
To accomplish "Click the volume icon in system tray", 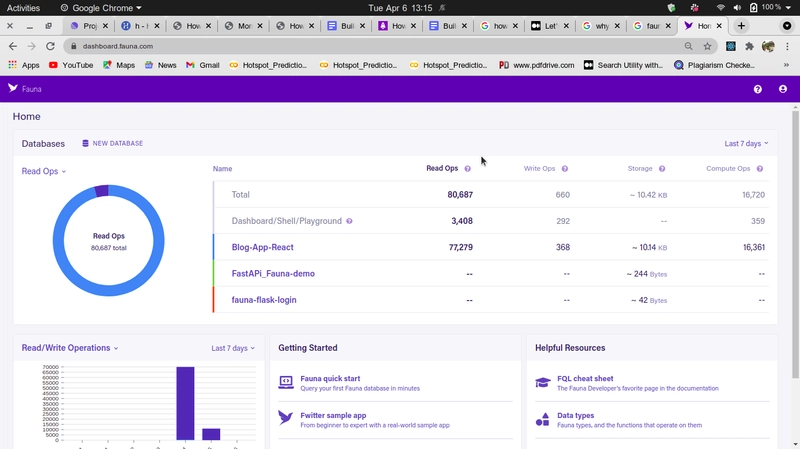I will tap(737, 8).
